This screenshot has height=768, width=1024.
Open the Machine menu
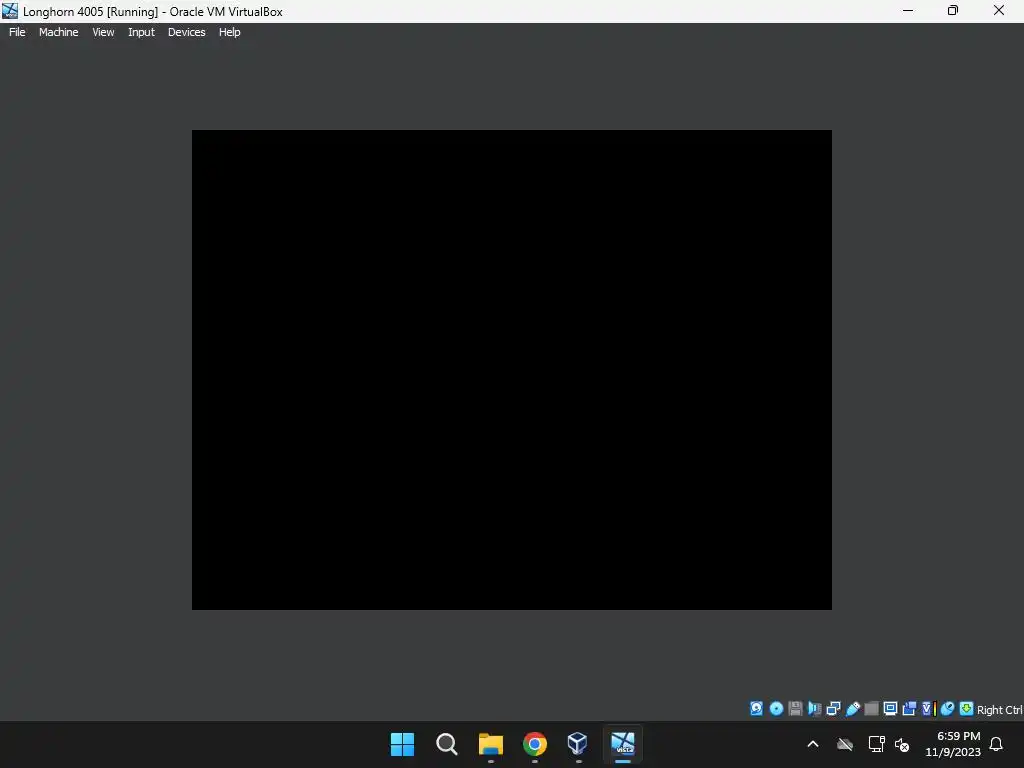[x=58, y=32]
